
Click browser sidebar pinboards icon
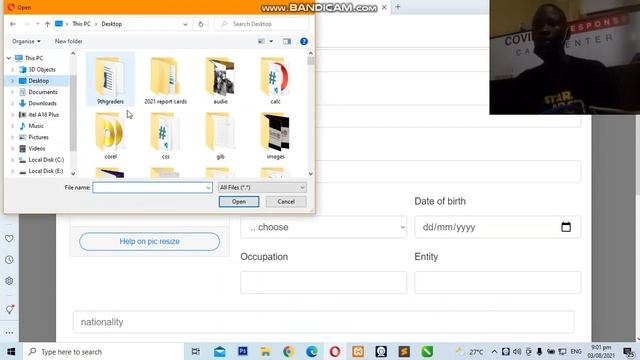click(x=9, y=309)
